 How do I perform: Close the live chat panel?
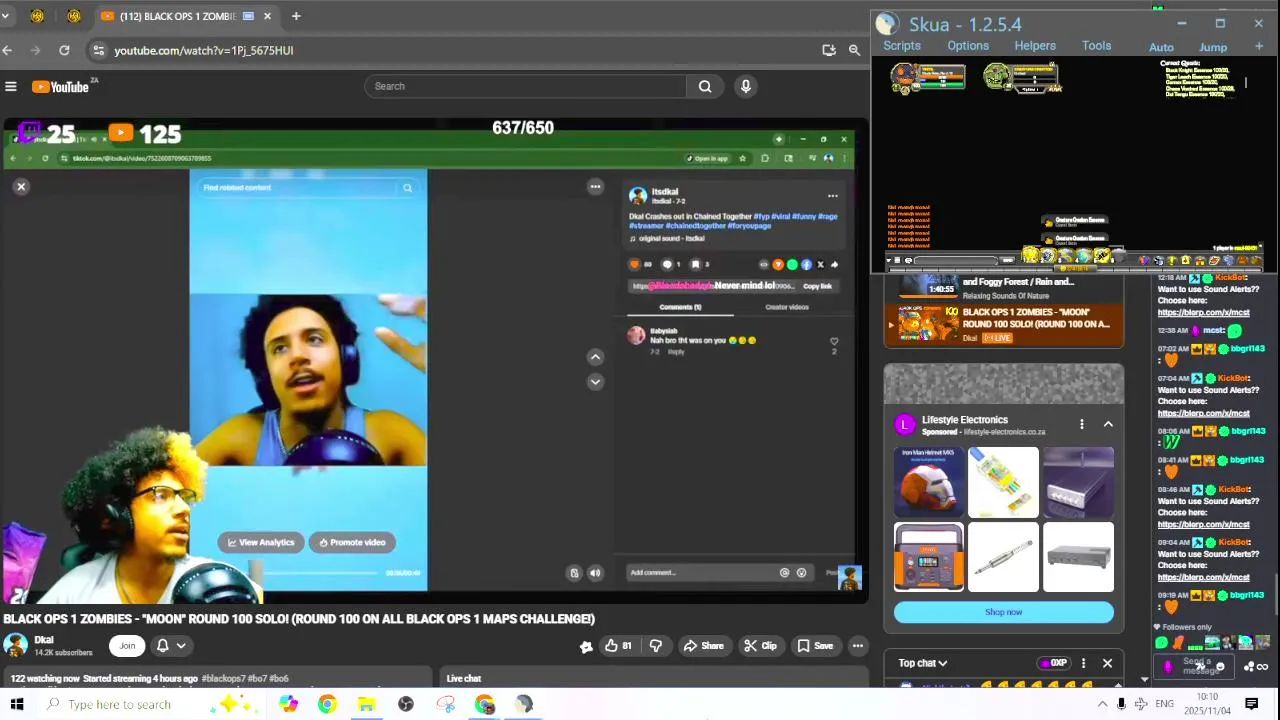click(x=1107, y=663)
